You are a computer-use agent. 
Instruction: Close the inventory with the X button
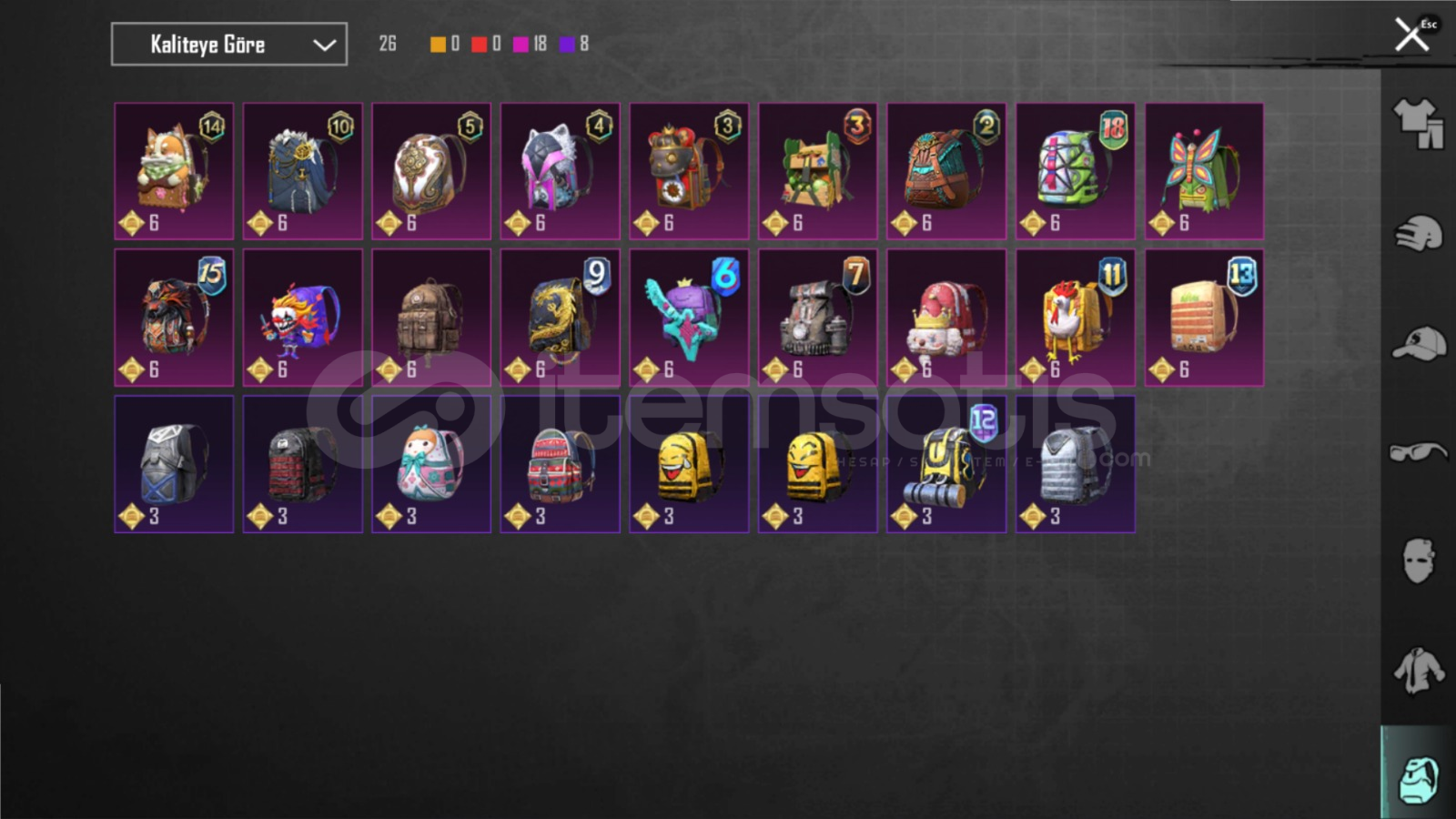pos(1412,35)
